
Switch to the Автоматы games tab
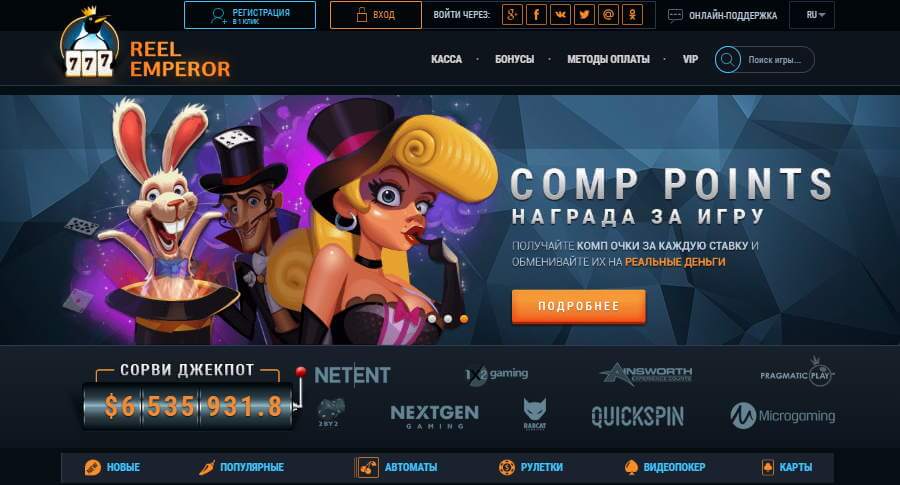[x=396, y=467]
